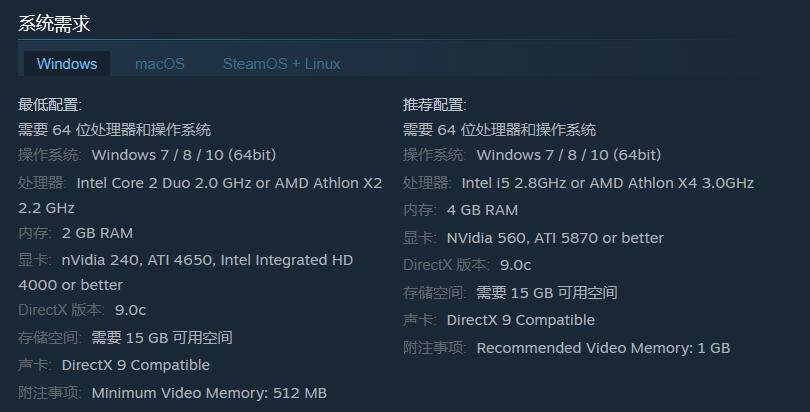The height and width of the screenshot is (412, 810).
Task: Click the recommended Intel i5 2.8GHz processor line
Action: (x=578, y=183)
